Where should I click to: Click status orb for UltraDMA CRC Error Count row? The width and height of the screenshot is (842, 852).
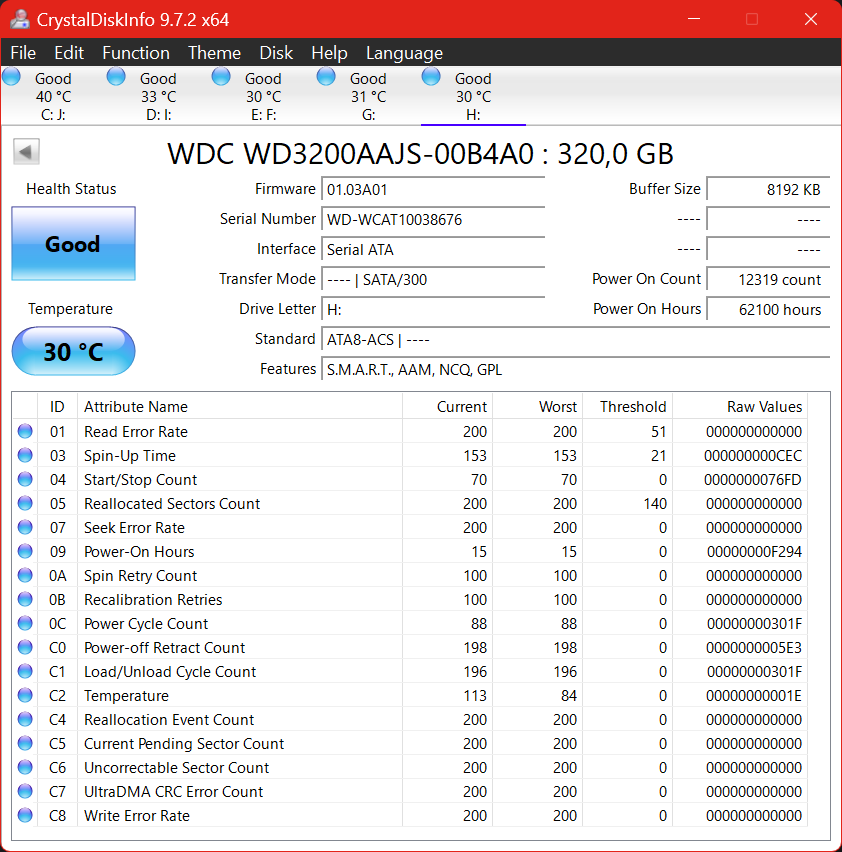click(x=25, y=792)
